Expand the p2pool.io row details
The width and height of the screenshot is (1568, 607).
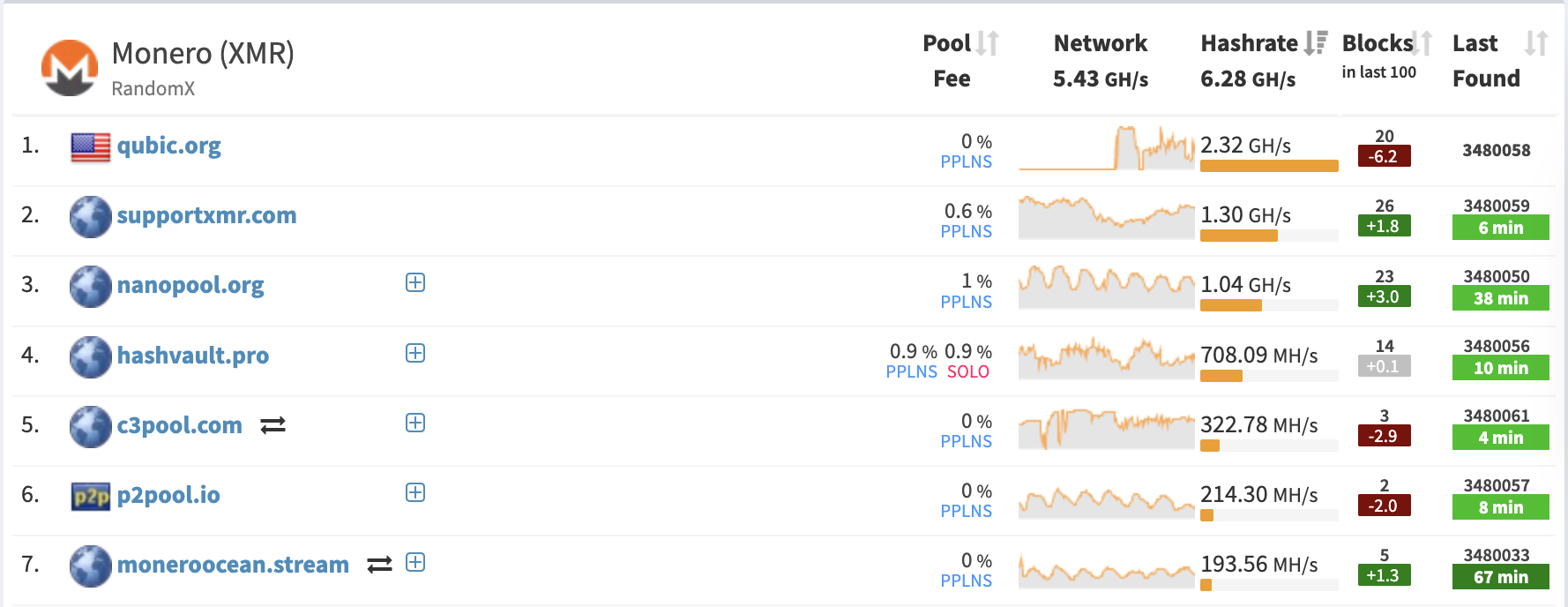click(414, 493)
